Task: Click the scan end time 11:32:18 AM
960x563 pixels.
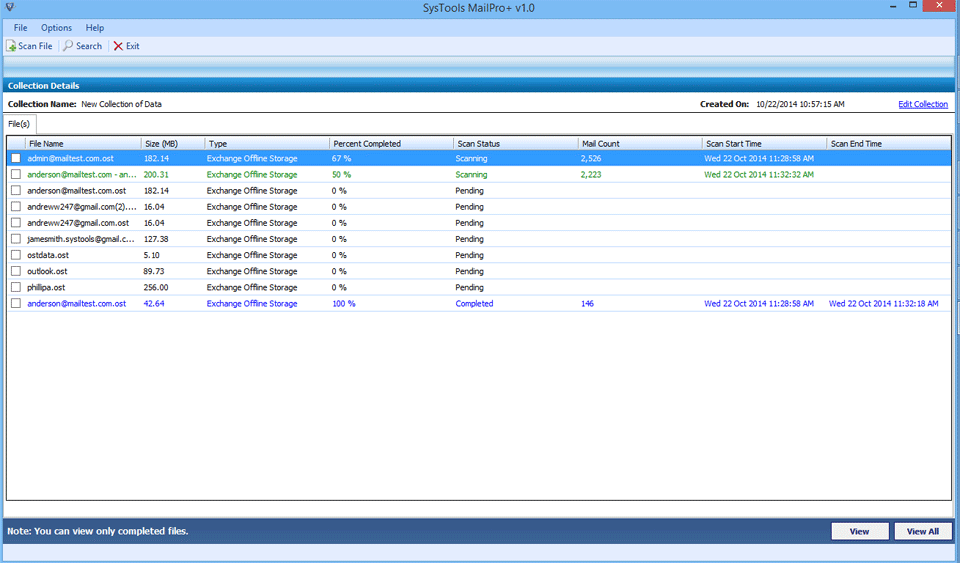Action: [883, 304]
